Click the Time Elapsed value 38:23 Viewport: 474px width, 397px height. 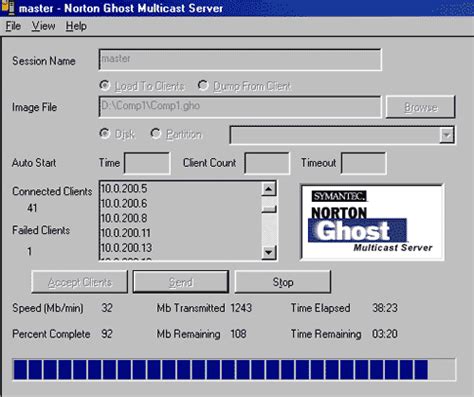pyautogui.click(x=385, y=307)
